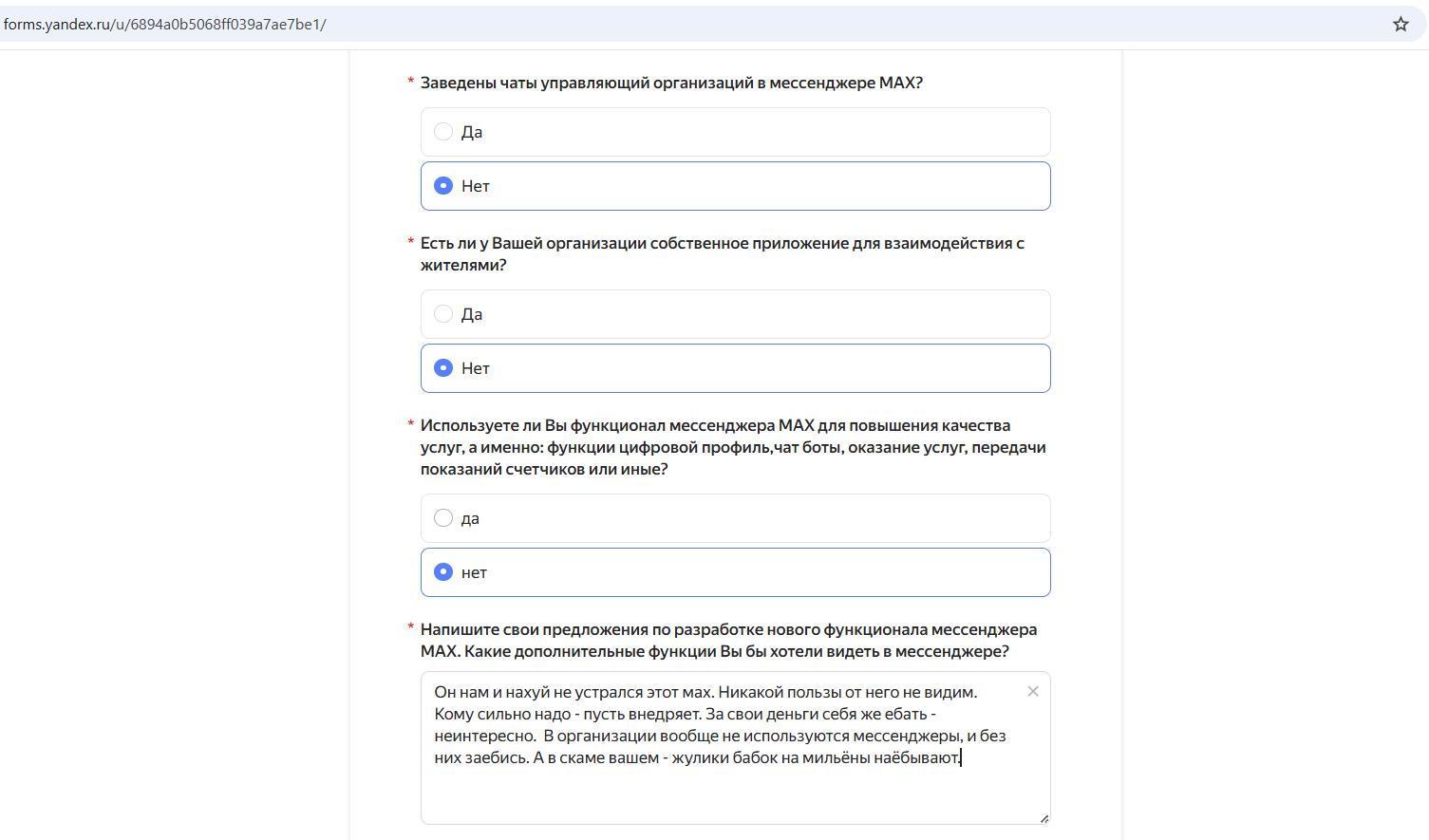This screenshot has width=1429, height=840.
Task: Pick 'нет' for using MAX functionality question
Action: [x=736, y=572]
